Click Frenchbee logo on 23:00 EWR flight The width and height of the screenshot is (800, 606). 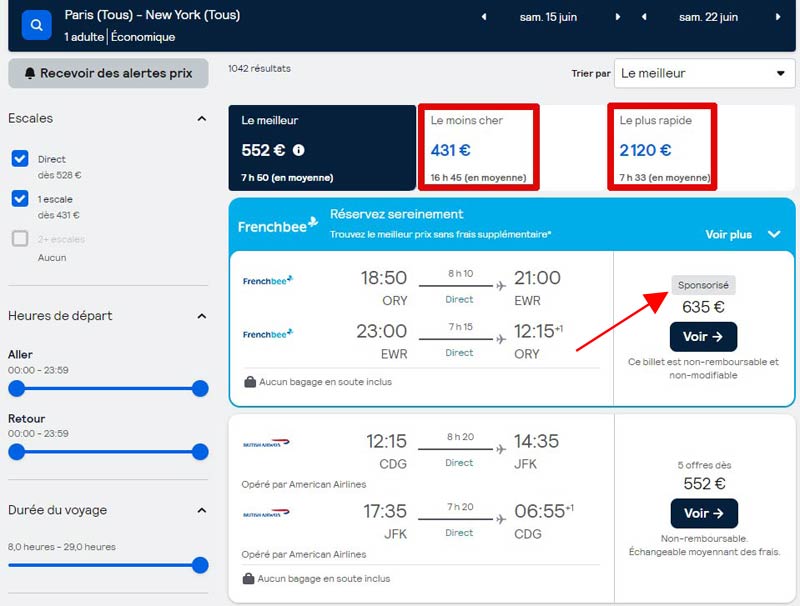[x=267, y=334]
